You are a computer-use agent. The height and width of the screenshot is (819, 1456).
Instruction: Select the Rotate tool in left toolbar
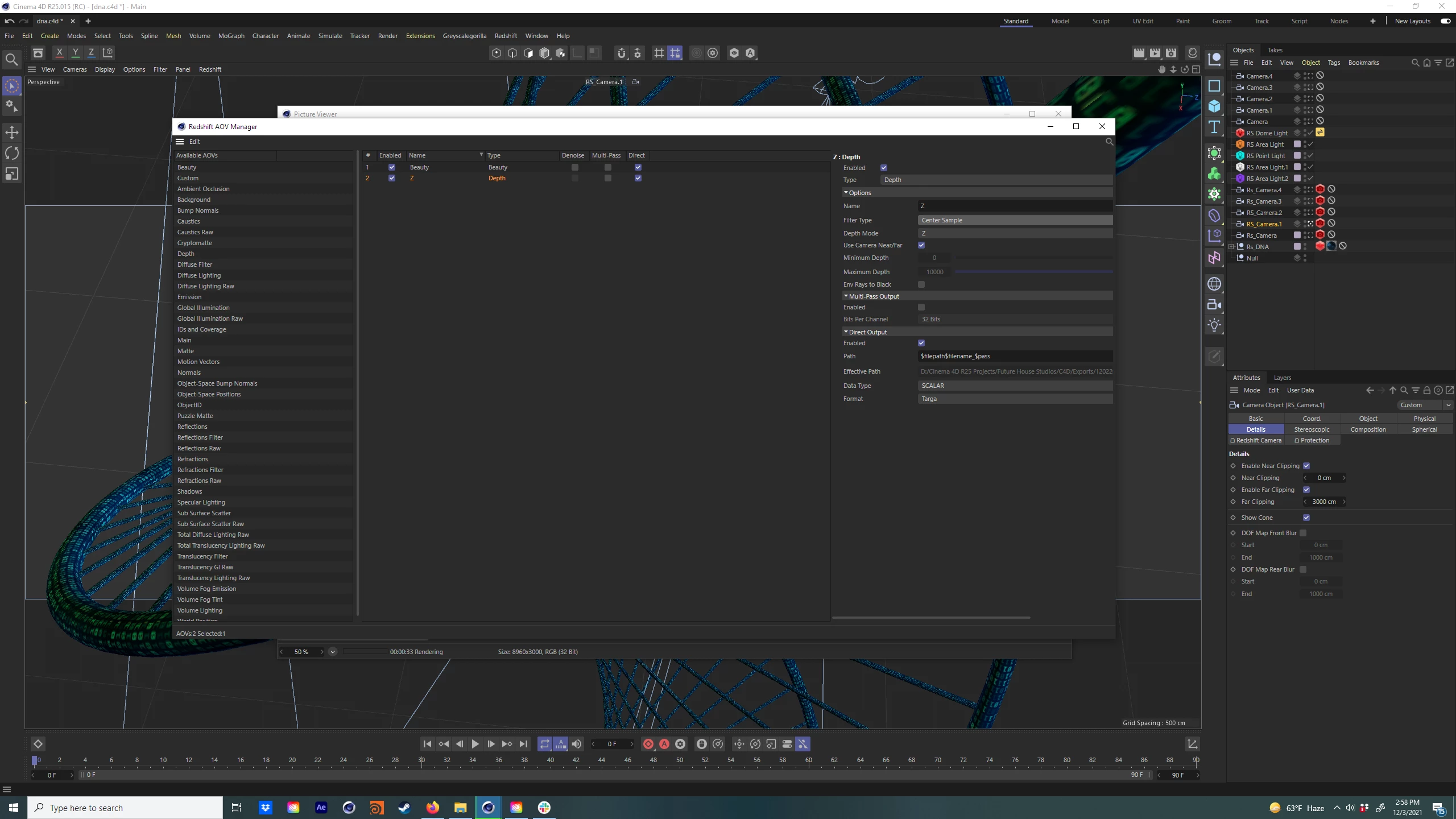12,153
